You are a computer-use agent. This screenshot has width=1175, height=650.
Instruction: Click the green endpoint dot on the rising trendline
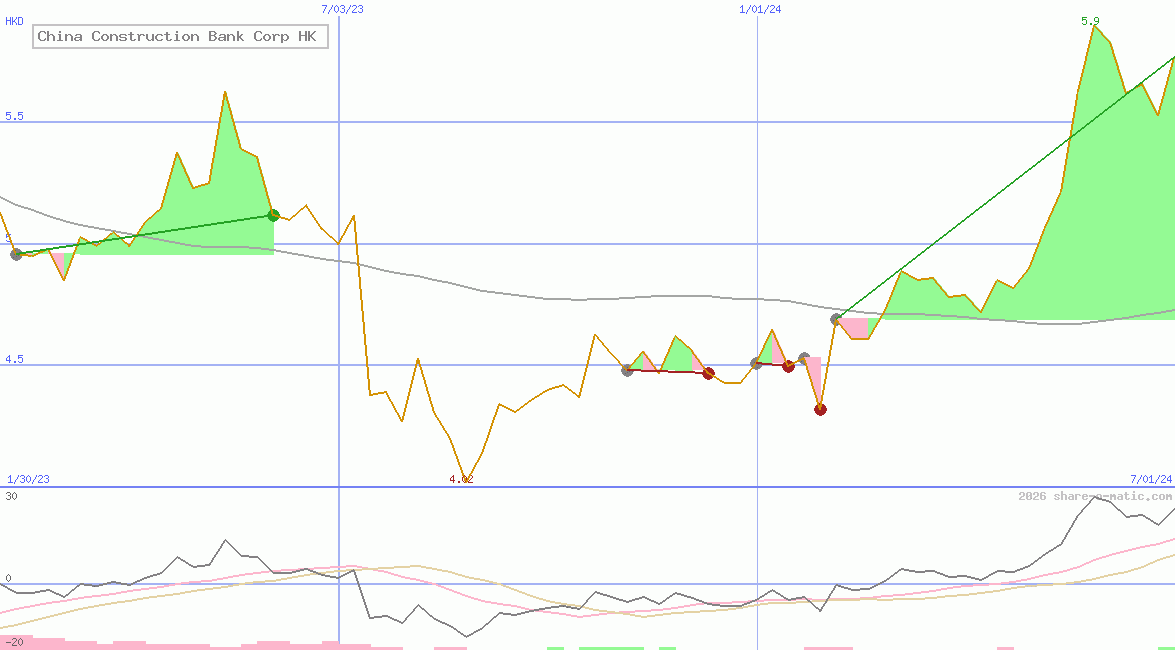click(272, 214)
